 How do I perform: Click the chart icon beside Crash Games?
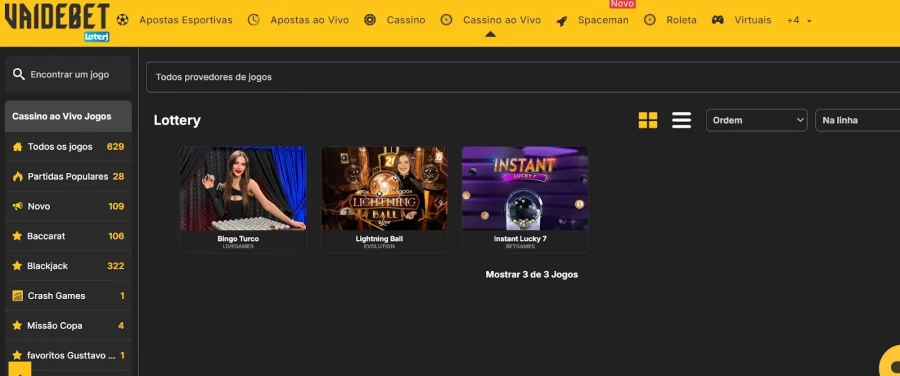[x=18, y=296]
